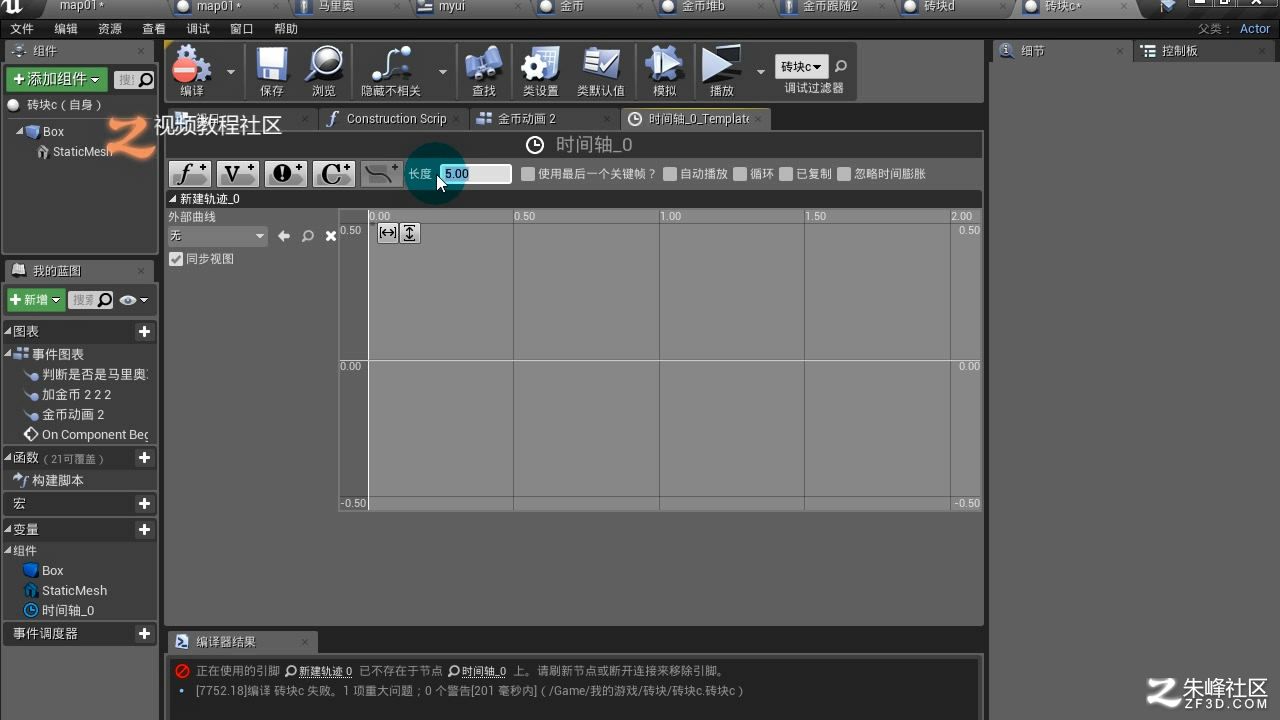Click the 新建轨迹_0 link in compiler results
Screen dimensions: 1280x720
(325, 671)
